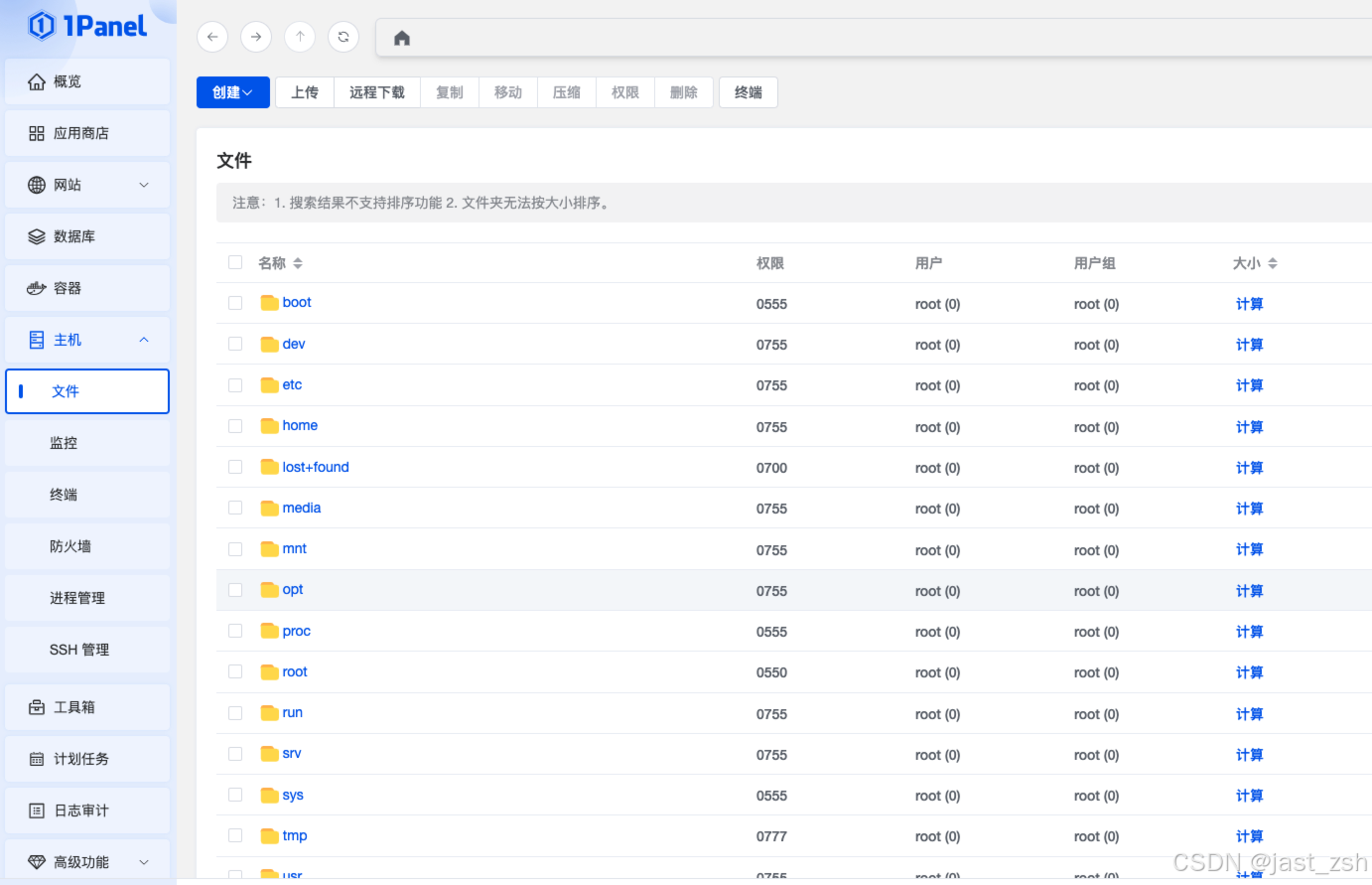Viewport: 1372px width, 885px height.
Task: Click 计算 size link for boot
Action: pos(1250,304)
